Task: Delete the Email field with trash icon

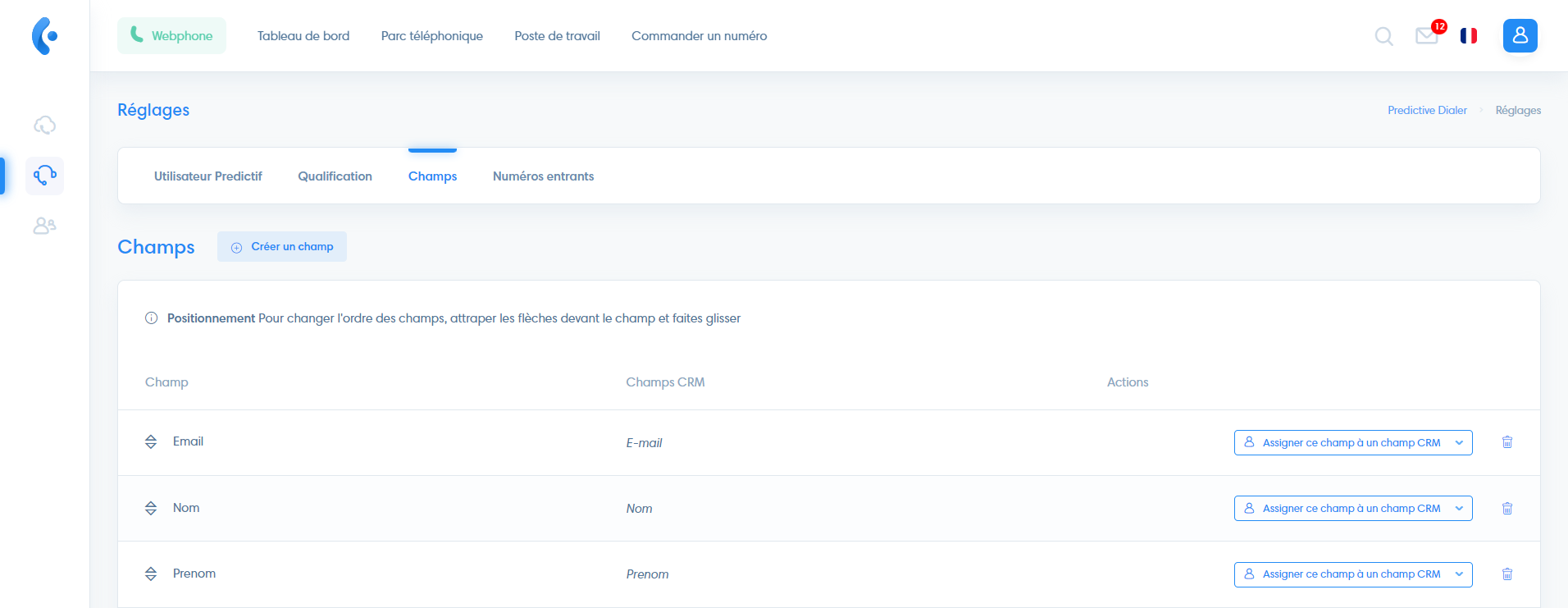Action: [1506, 442]
